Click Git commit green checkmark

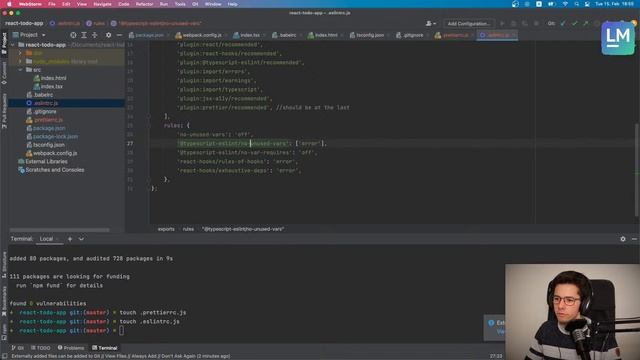[575, 24]
